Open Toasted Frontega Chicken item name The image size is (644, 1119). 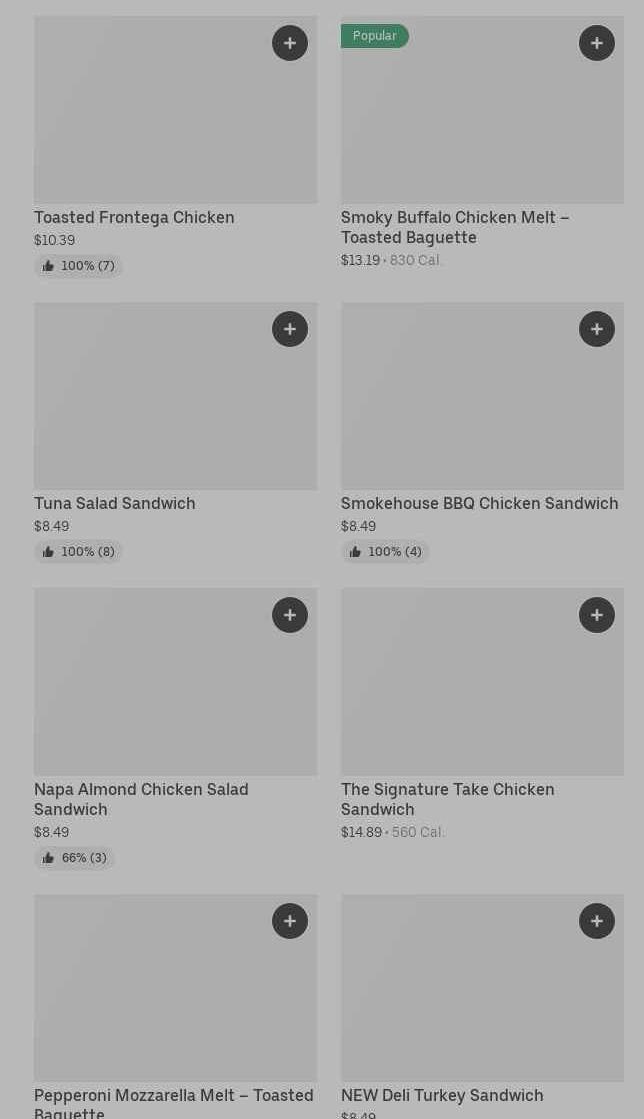[134, 217]
